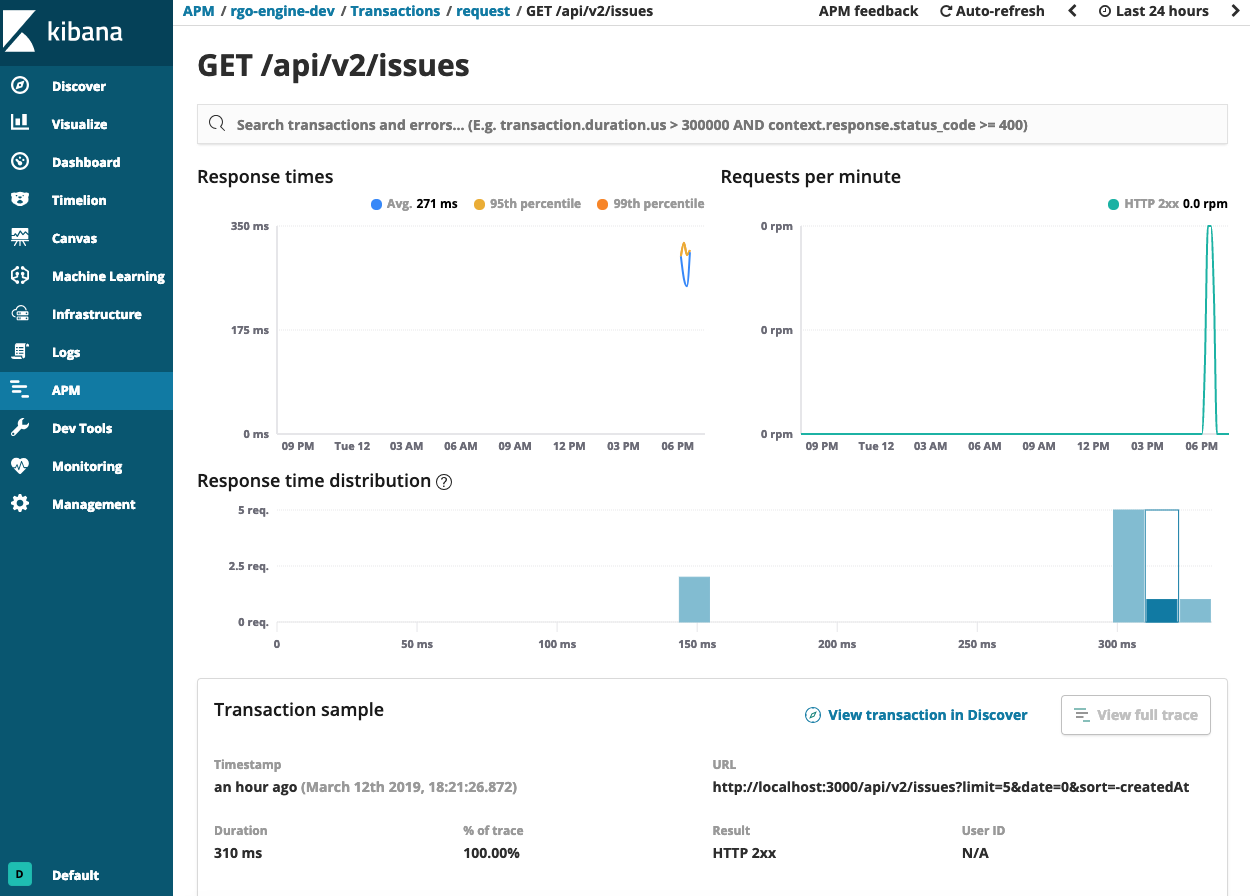Click the request breadcrumb link
The image size is (1250, 896).
(483, 11)
